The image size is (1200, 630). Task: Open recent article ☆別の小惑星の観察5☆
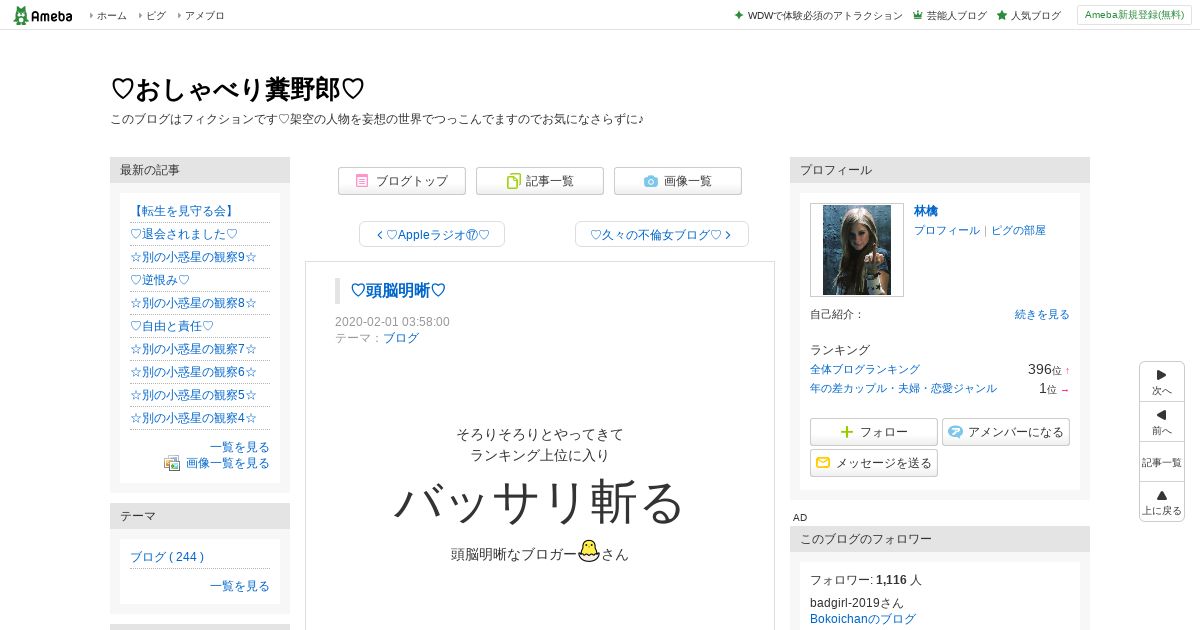click(x=193, y=395)
